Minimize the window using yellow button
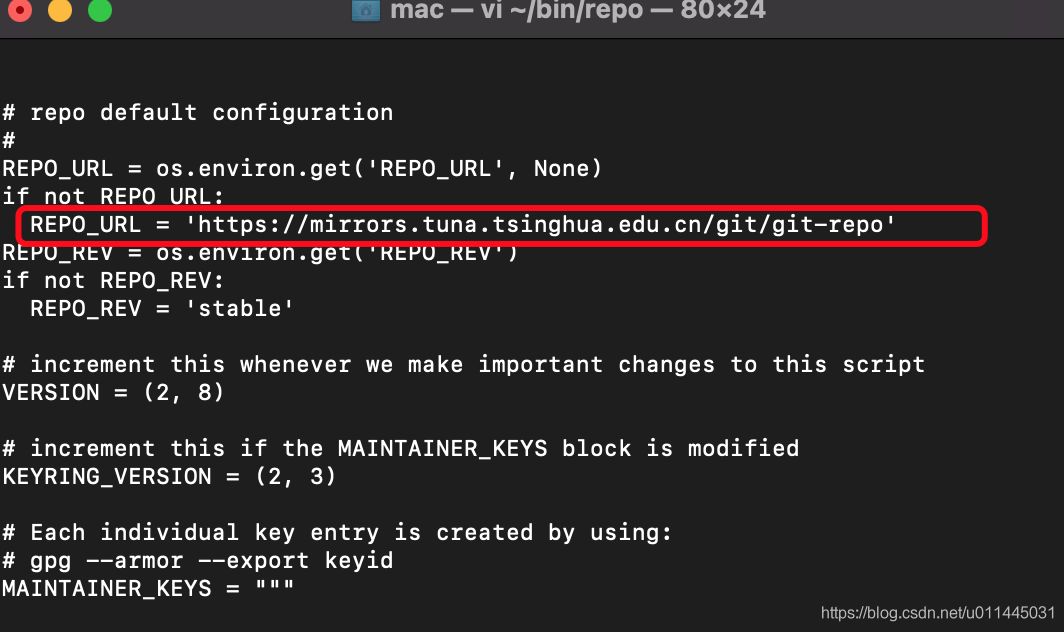Screen dimensions: 1064x632 tap(60, 10)
